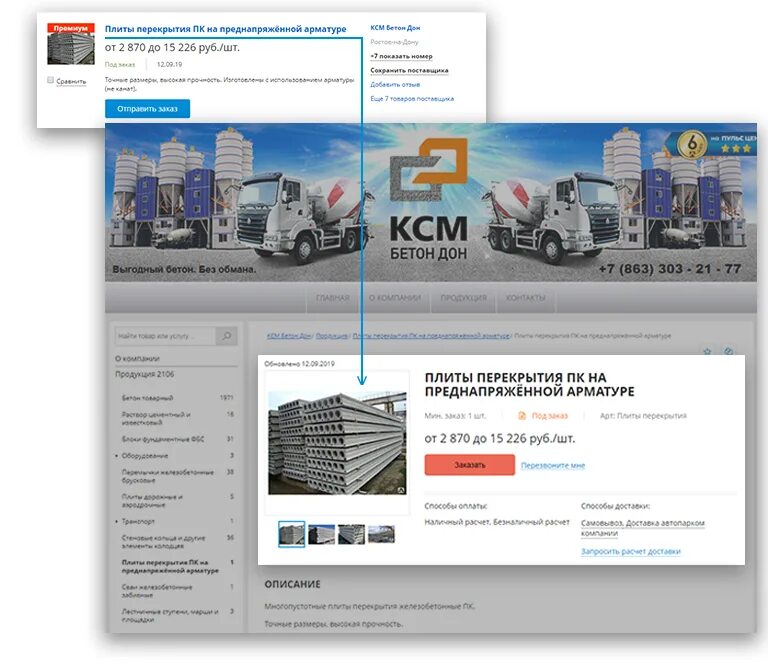Open Еще 7 товаров поставщика link
The image size is (768, 672).
[412, 99]
